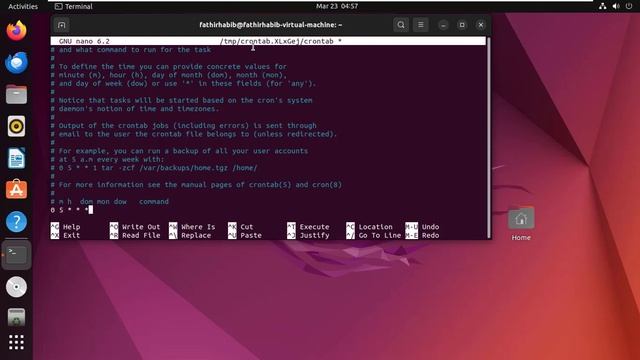Screen dimensions: 640x360
Task: Click the GNU nano 6.2 title text
Action: click(x=84, y=41)
